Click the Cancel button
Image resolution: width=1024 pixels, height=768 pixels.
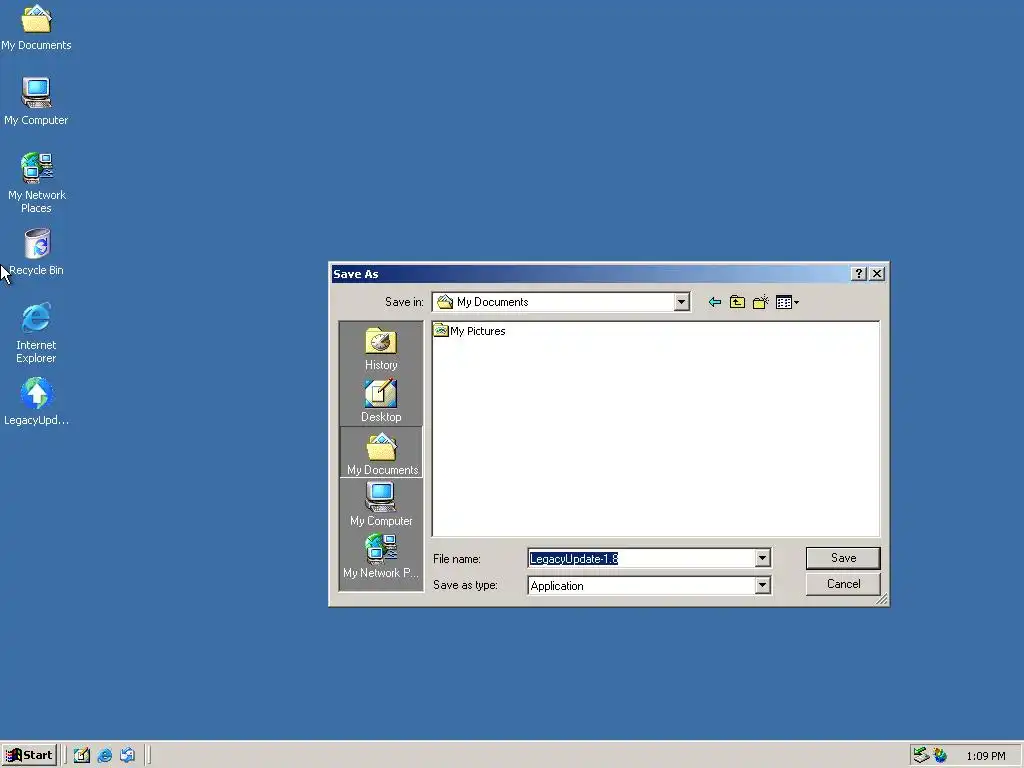[843, 584]
